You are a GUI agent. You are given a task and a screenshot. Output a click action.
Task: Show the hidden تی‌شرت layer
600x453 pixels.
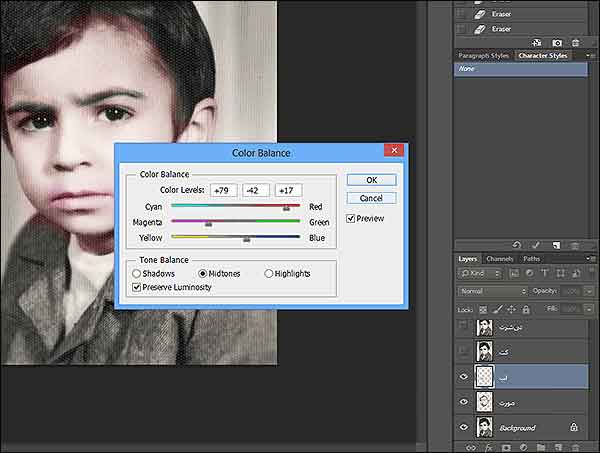tap(464, 326)
